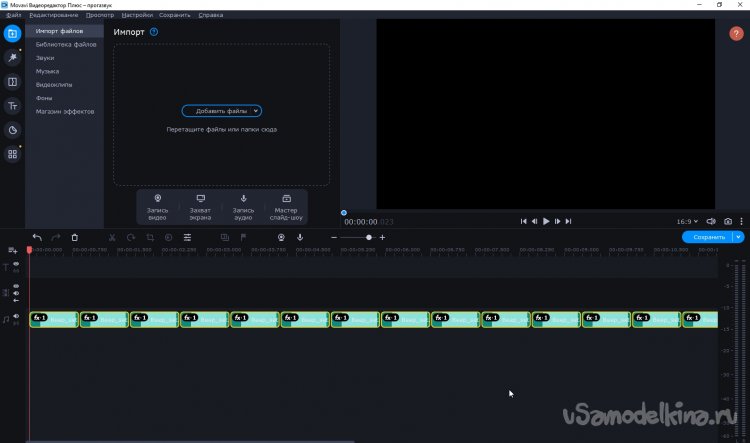The width and height of the screenshot is (750, 443).
Task: Expand the arrow beside Сохранить button
Action: [x=738, y=237]
